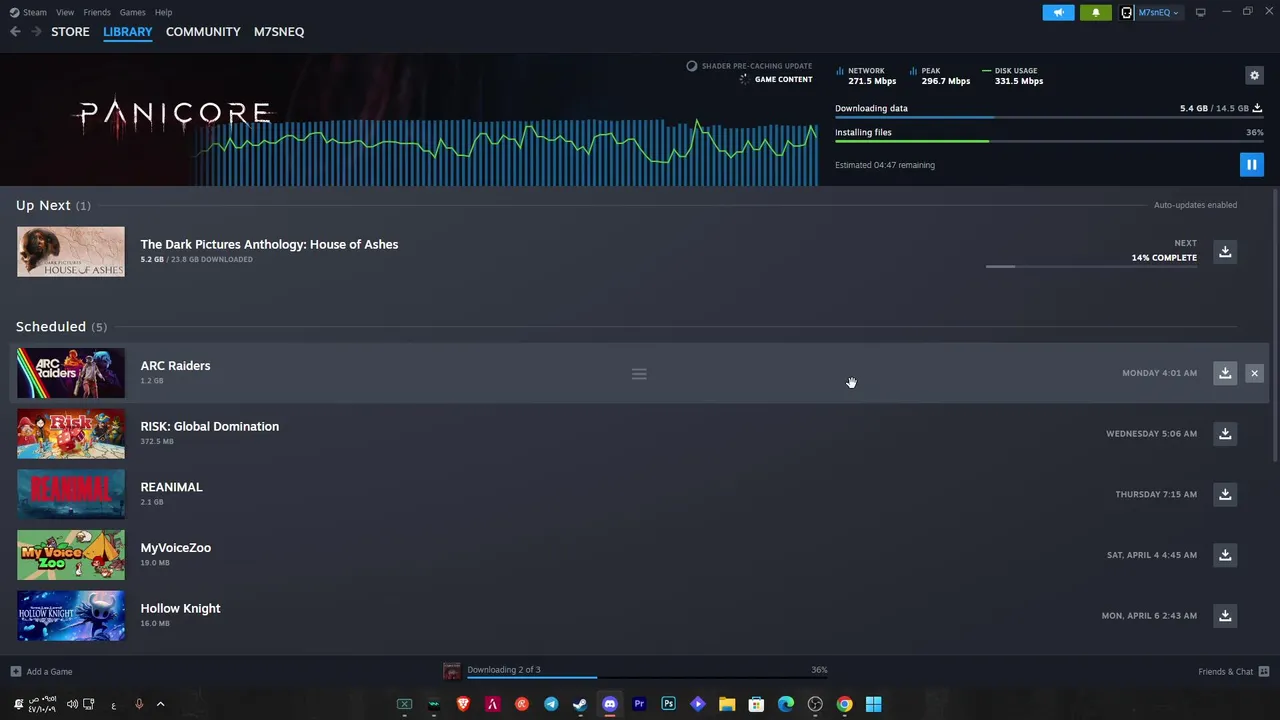Open The Dark Pictures Anthology: House of Ashes title
Viewport: 1280px width, 720px height.
click(269, 244)
